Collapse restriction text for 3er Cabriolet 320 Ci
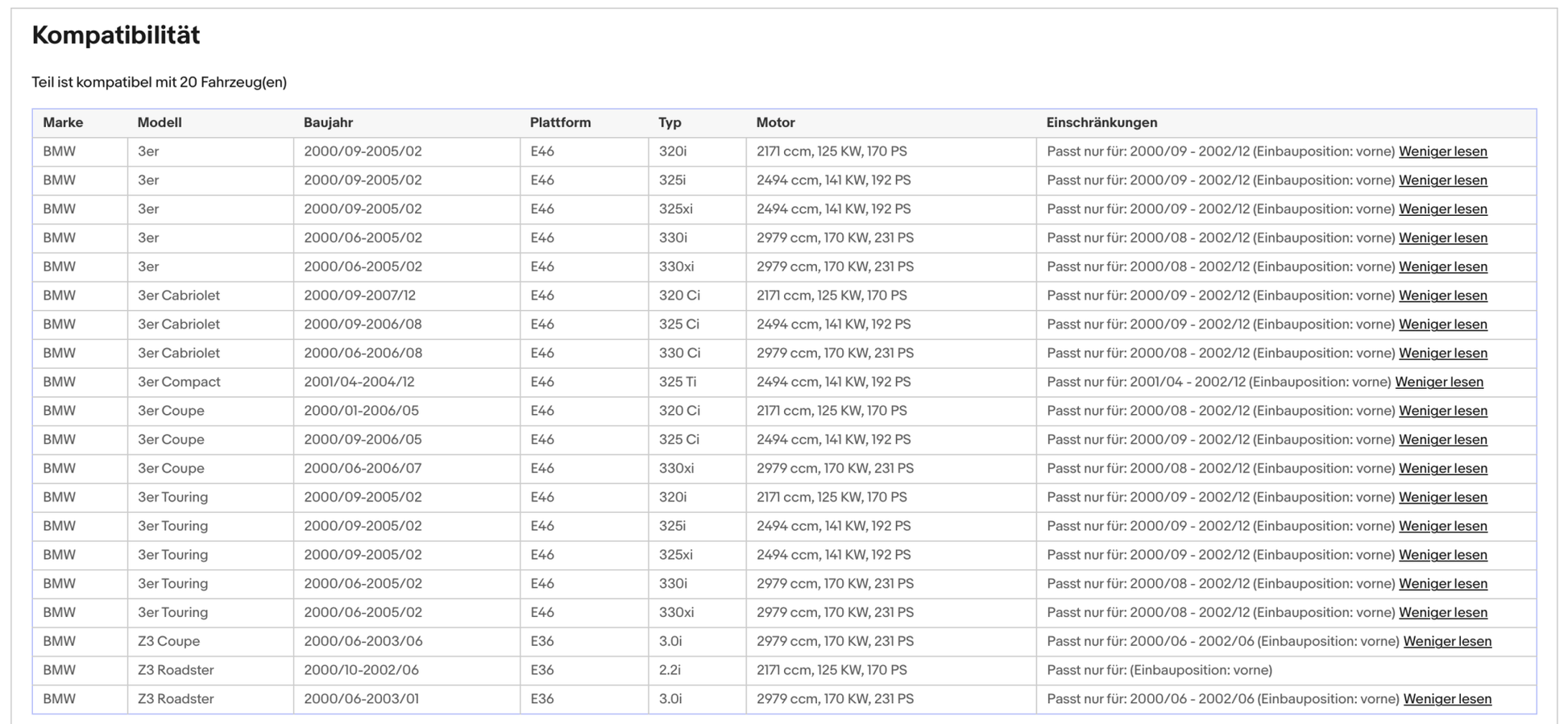Screen dimensions: 1568x724 tap(1442, 296)
